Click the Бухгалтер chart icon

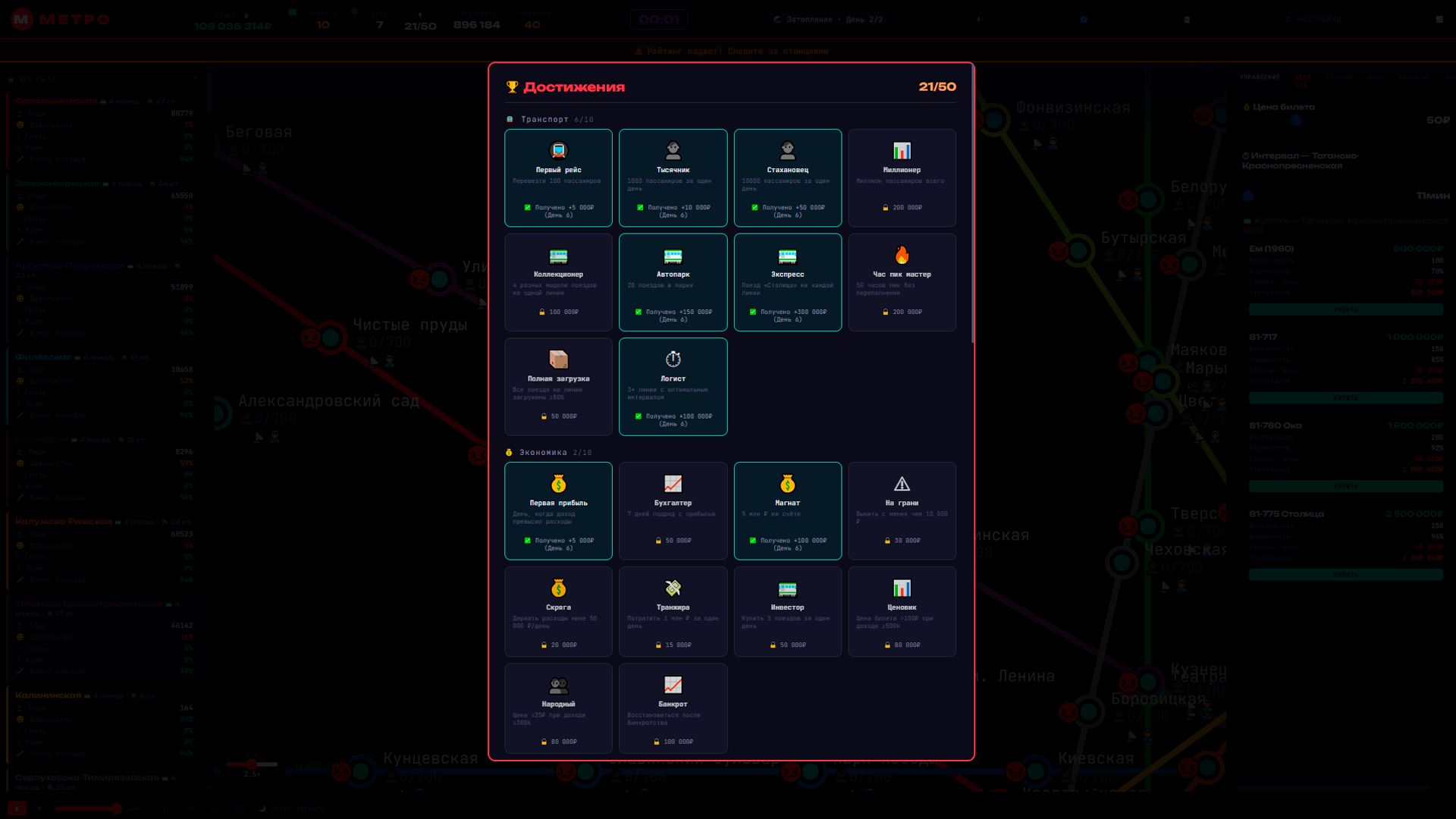pyautogui.click(x=673, y=483)
